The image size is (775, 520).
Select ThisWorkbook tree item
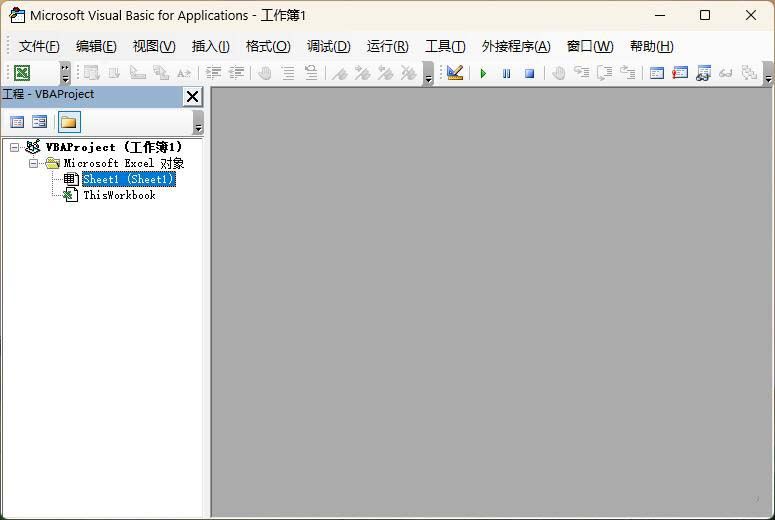pyautogui.click(x=119, y=195)
